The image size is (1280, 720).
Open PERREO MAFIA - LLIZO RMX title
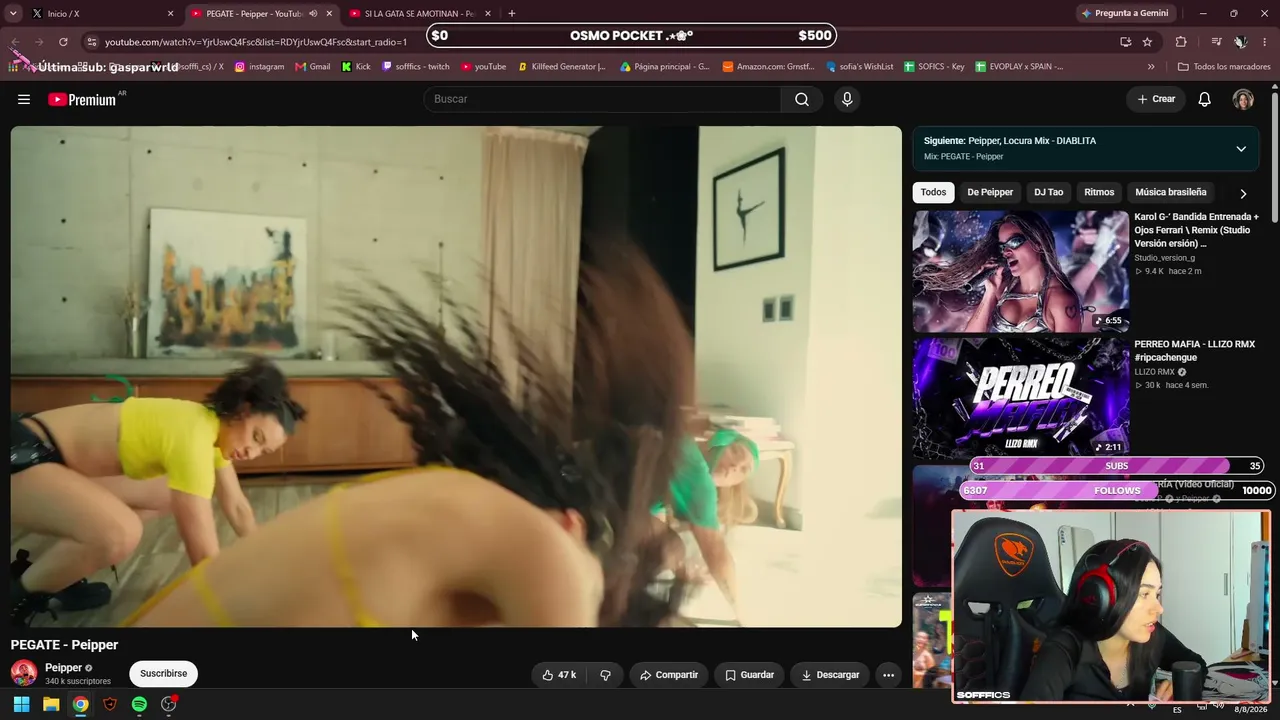[x=1194, y=351]
